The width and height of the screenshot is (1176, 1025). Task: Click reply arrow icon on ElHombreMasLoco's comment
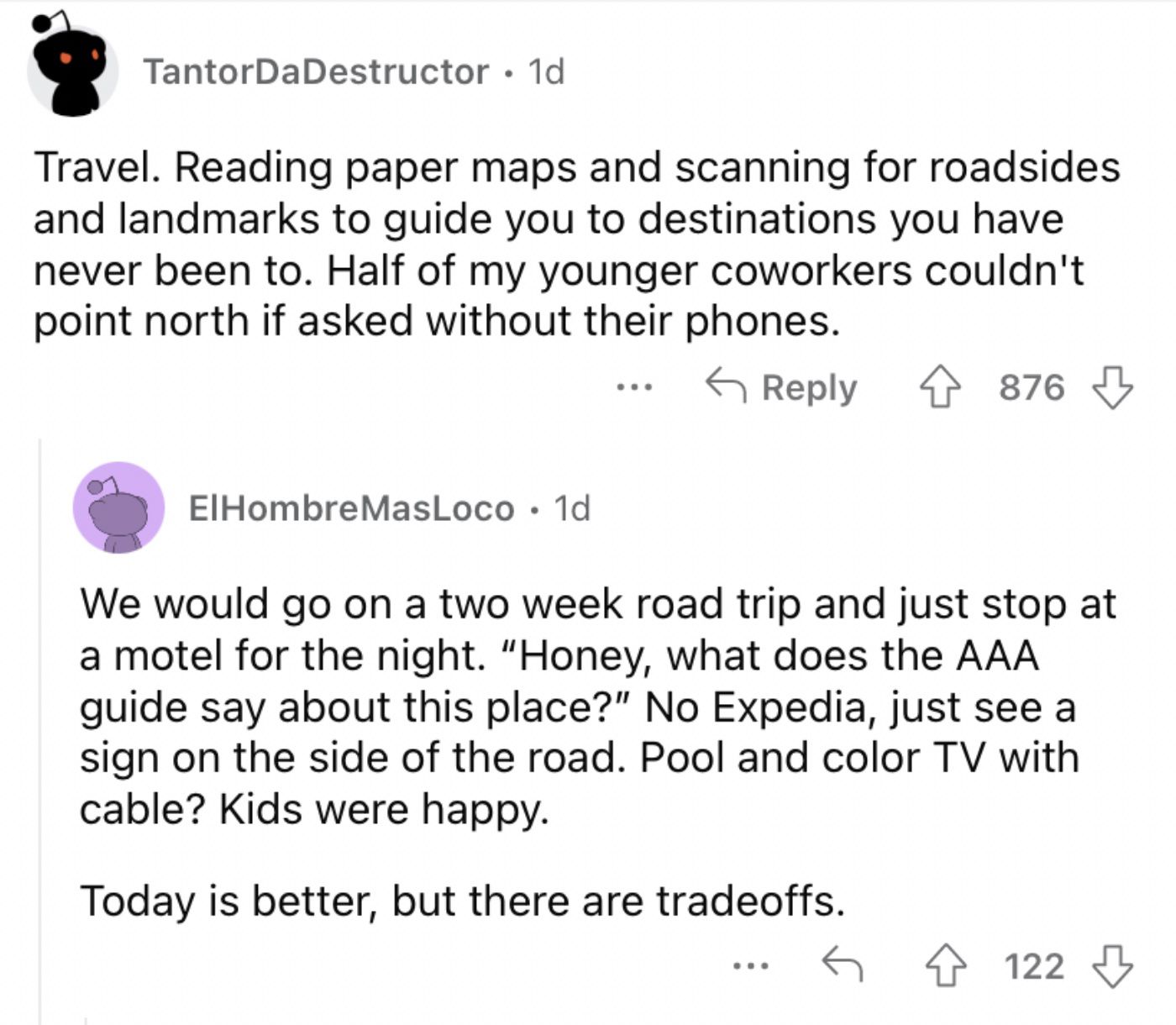click(842, 965)
